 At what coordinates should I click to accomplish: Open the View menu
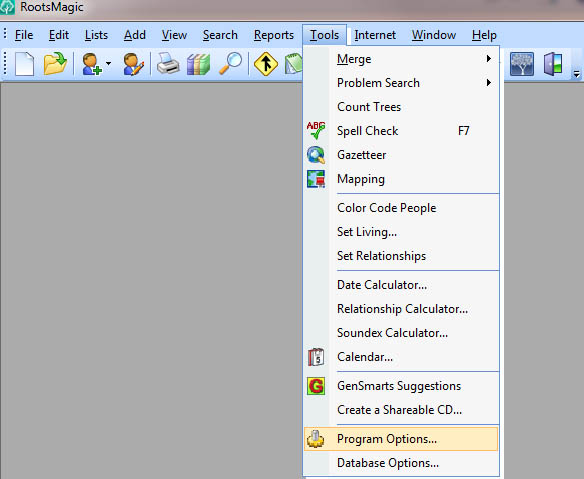[x=174, y=35]
